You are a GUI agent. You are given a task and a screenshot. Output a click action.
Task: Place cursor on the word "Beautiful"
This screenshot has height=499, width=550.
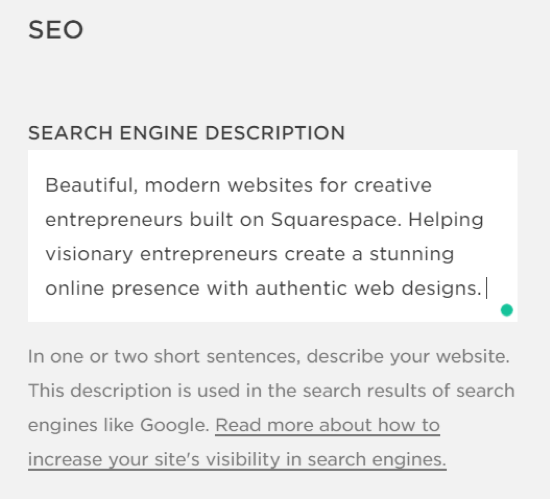[x=91, y=185]
